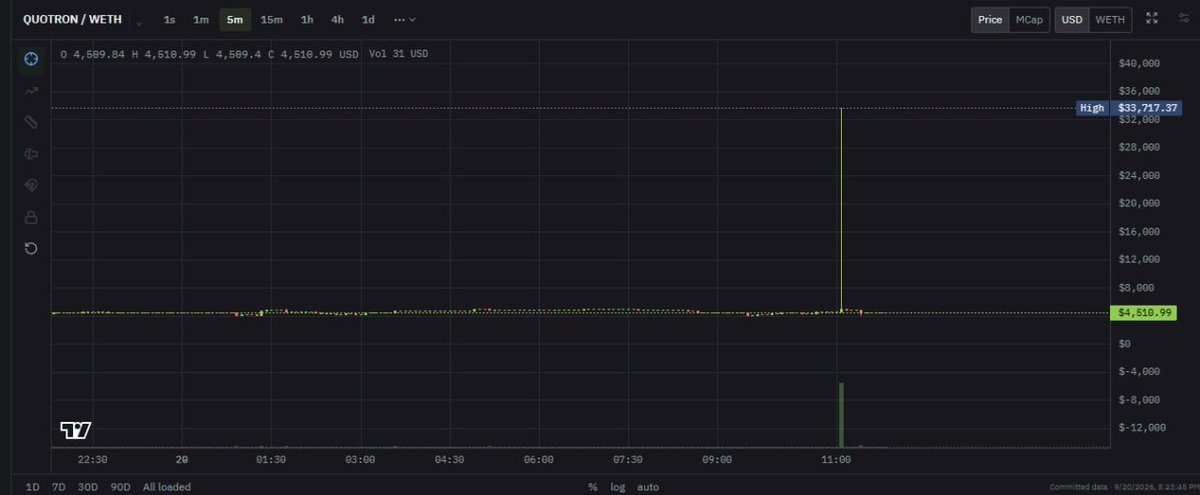Display values in USD
The image size is (1200, 495).
point(1072,20)
